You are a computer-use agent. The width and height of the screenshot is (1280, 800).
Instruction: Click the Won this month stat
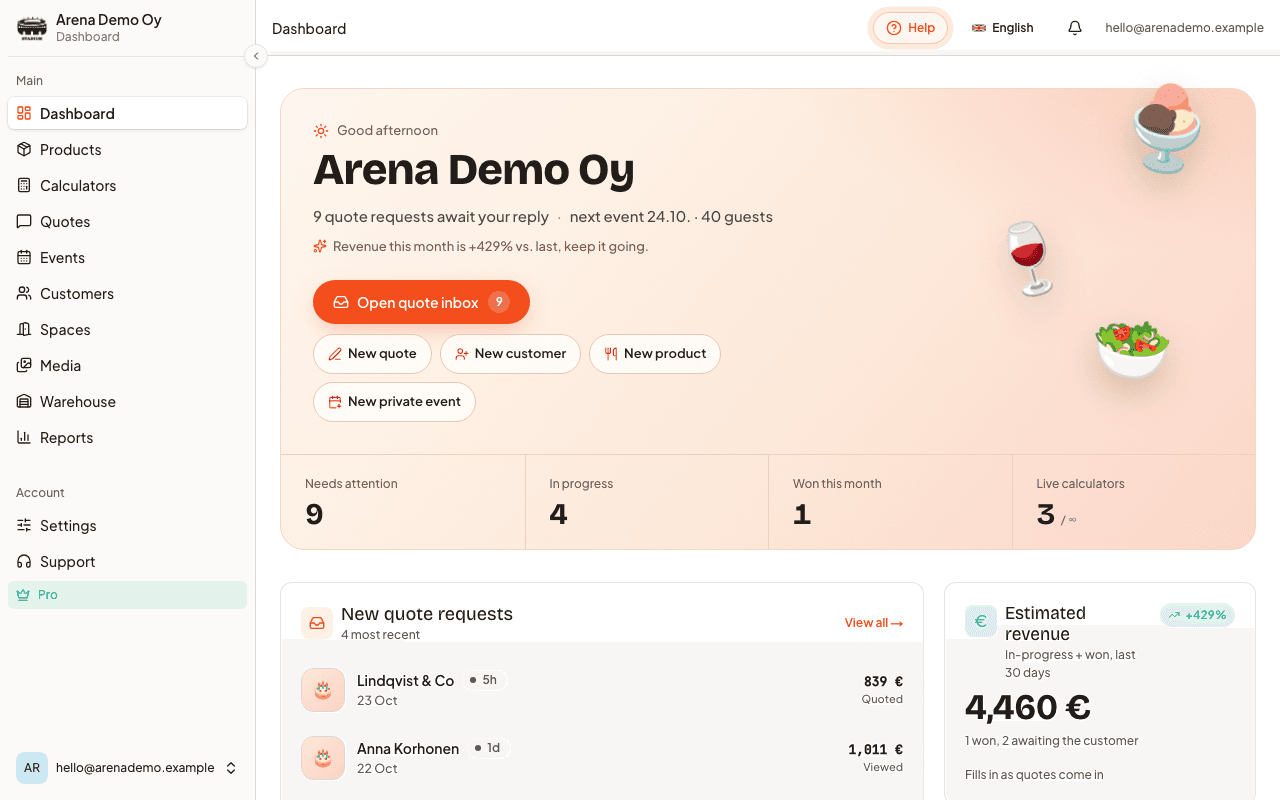click(890, 503)
